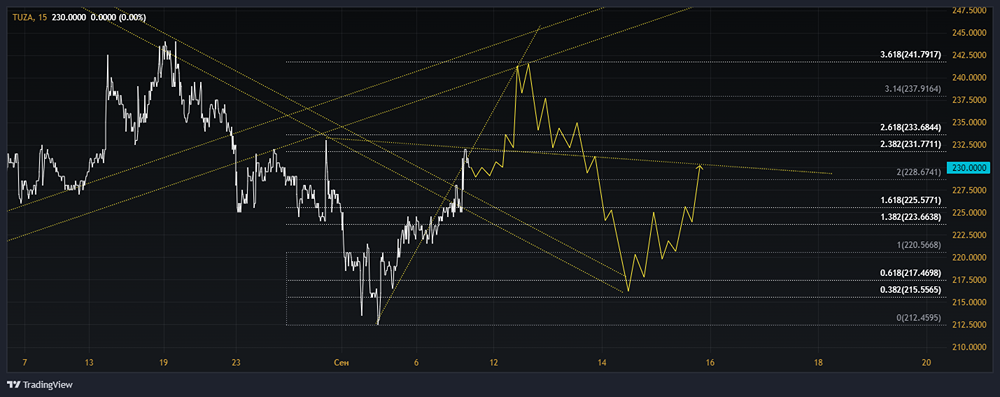Click date 16 on the time axis
The height and width of the screenshot is (397, 1000).
point(710,363)
